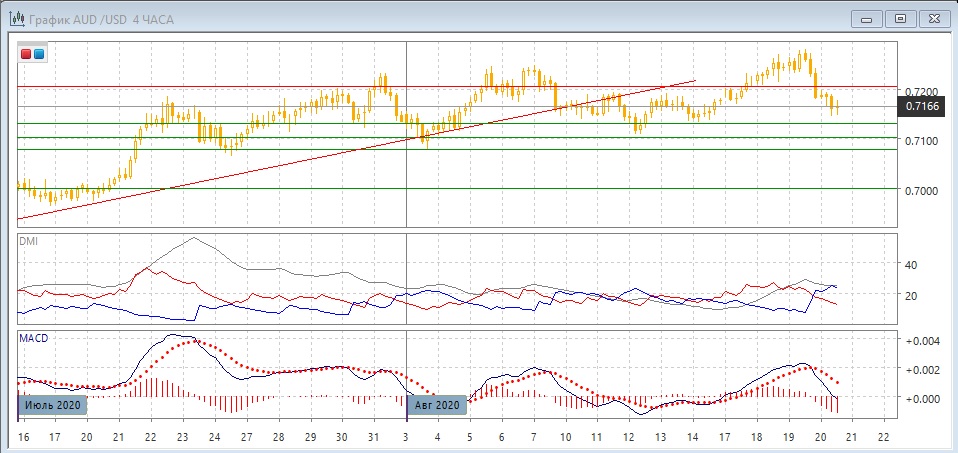Click the Авг 2020 month marker
This screenshot has width=958, height=453.
[436, 405]
